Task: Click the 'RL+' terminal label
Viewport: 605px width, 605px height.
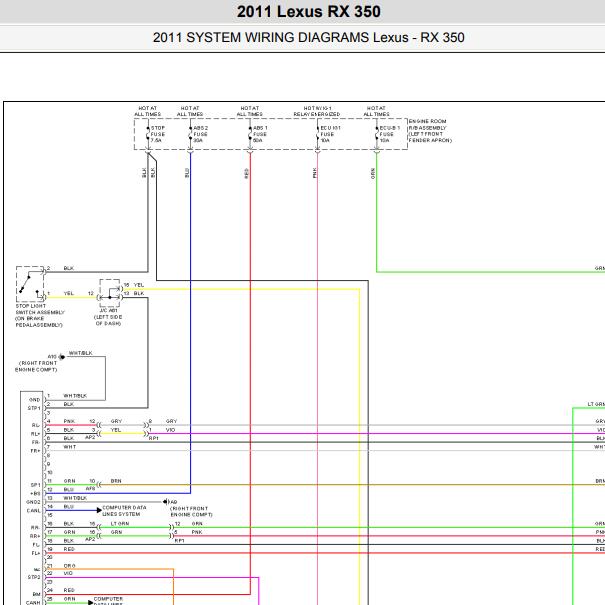Action: pyautogui.click(x=35, y=434)
